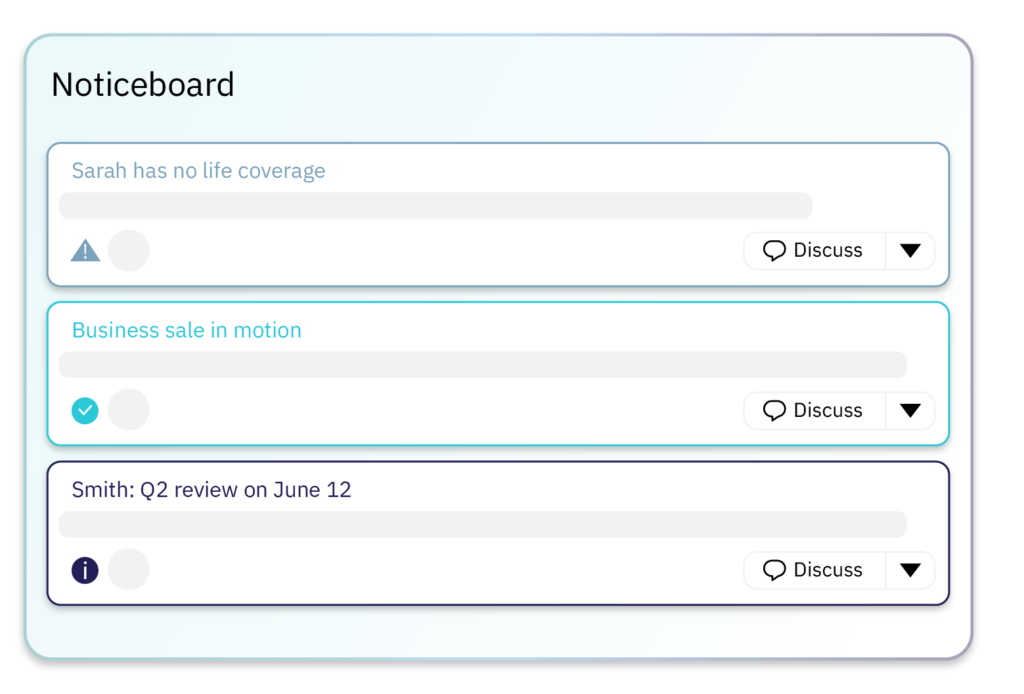Image resolution: width=1024 pixels, height=694 pixels.
Task: Click speech bubble icon in Business sale notice
Action: tap(775, 411)
